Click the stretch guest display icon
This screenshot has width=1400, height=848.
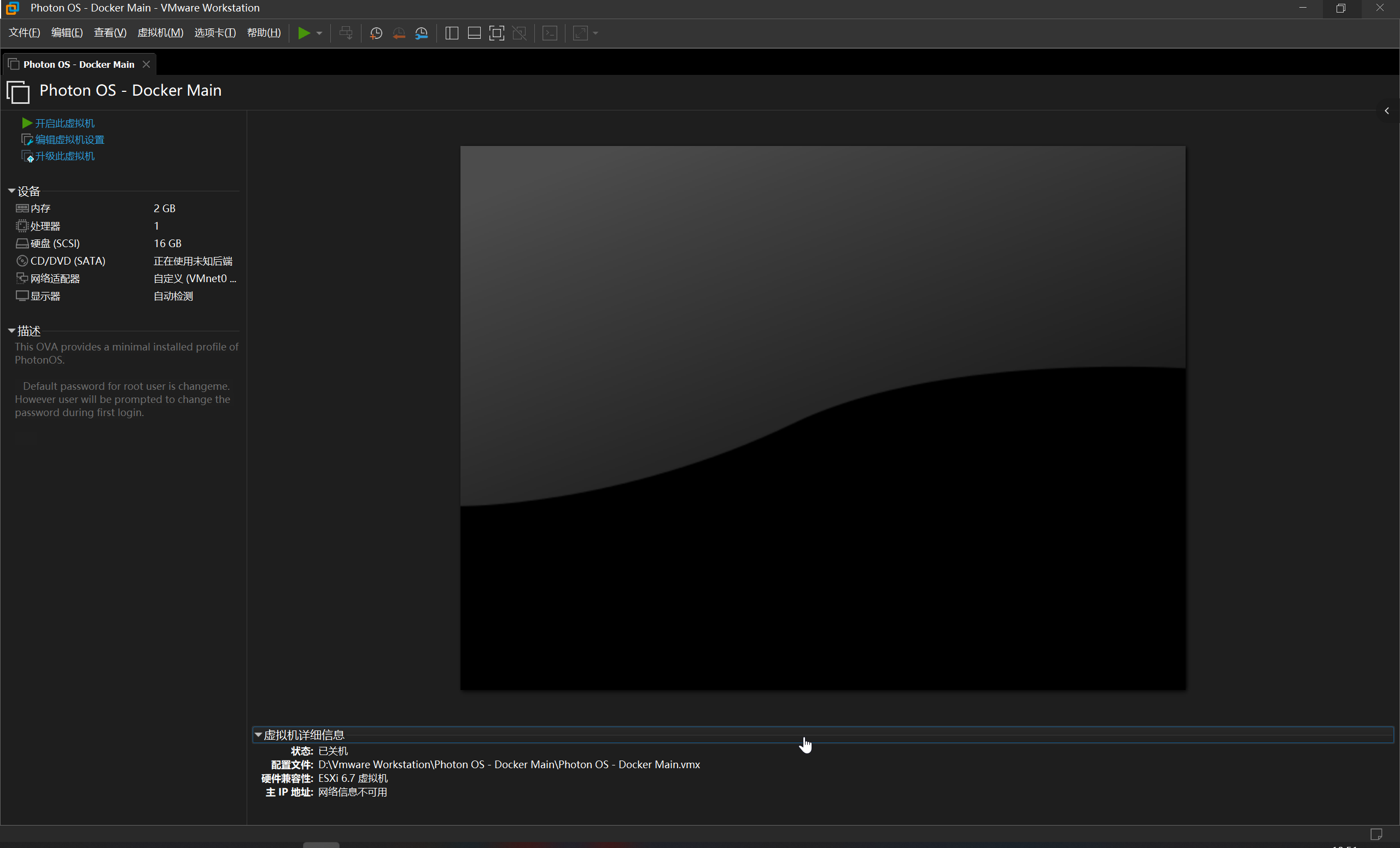tap(580, 33)
